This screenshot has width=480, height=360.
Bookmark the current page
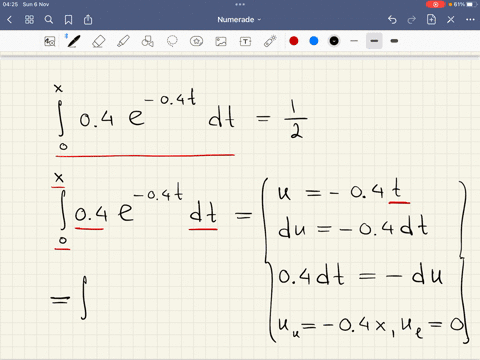click(68, 20)
